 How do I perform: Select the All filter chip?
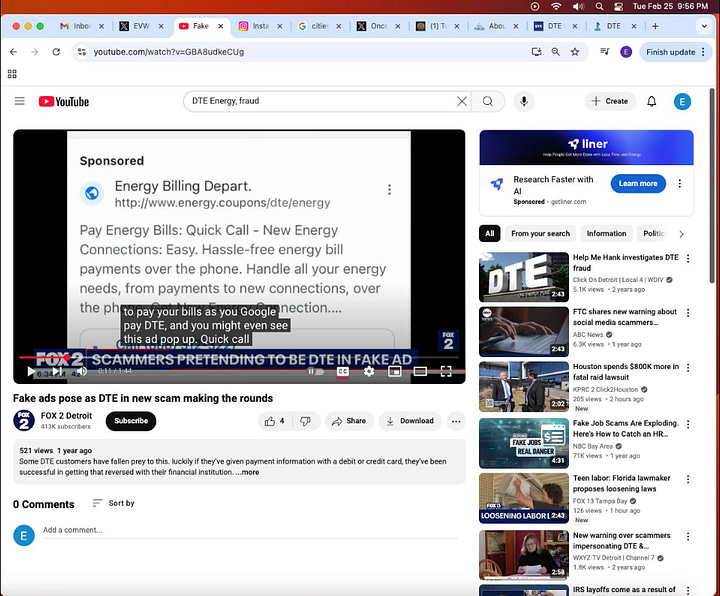[x=489, y=234]
